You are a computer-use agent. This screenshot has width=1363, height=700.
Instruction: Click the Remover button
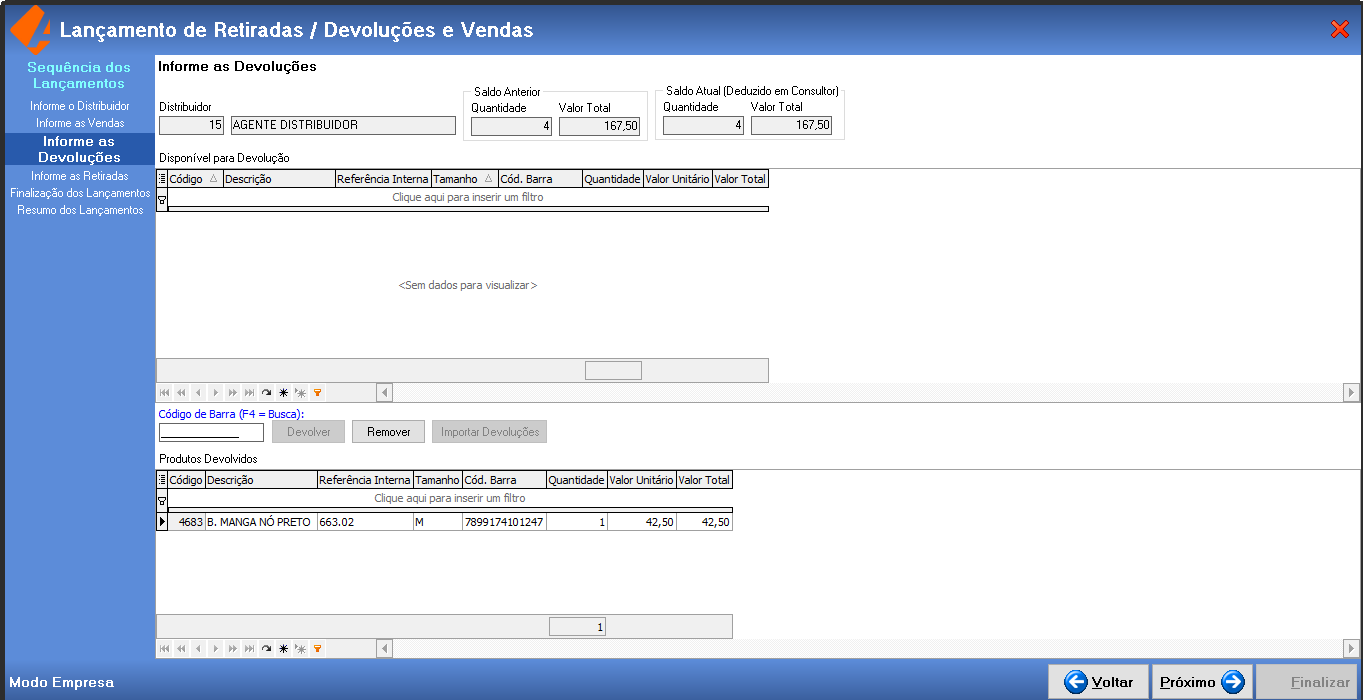[x=389, y=432]
